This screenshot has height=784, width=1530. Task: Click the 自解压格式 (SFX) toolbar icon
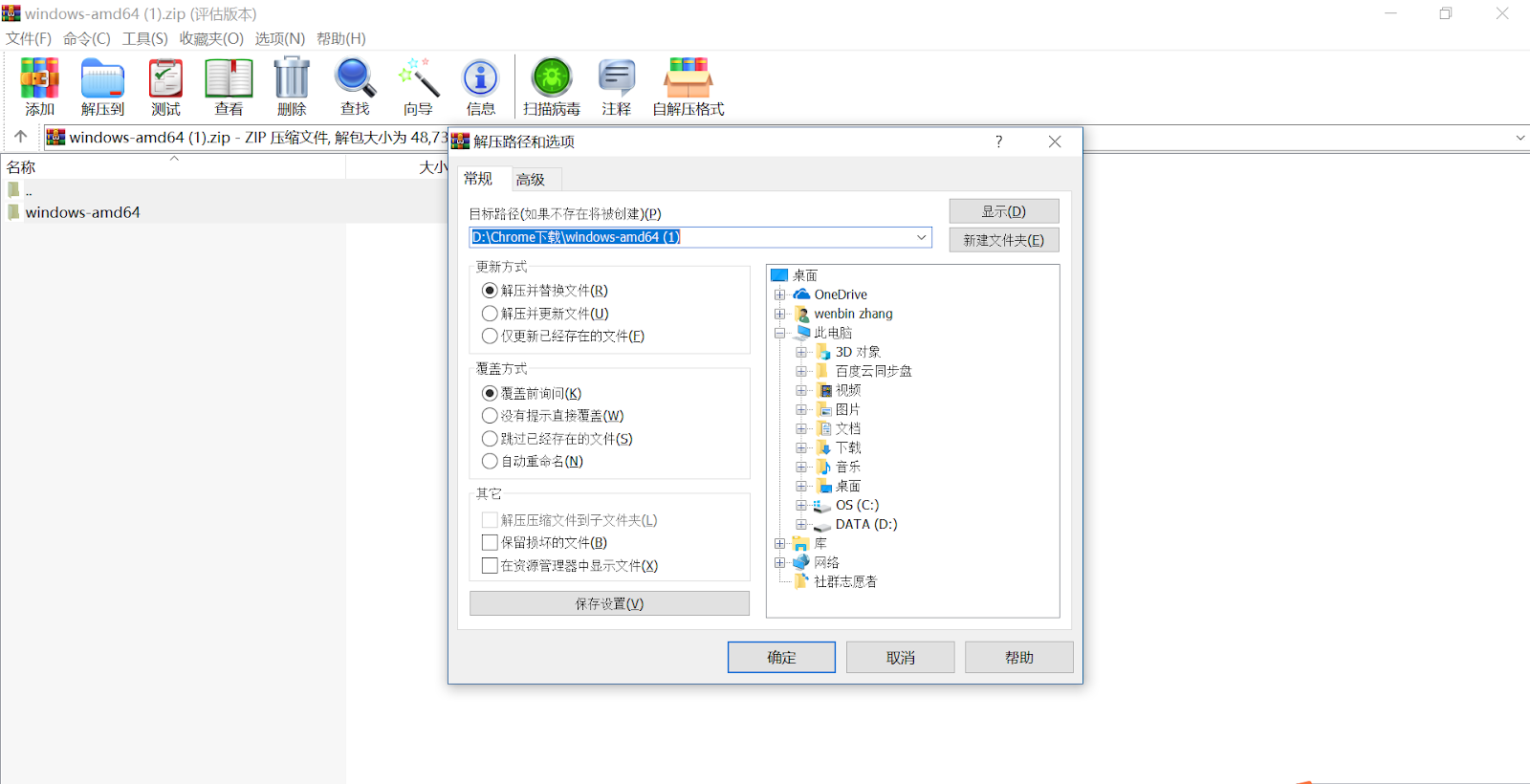click(688, 78)
